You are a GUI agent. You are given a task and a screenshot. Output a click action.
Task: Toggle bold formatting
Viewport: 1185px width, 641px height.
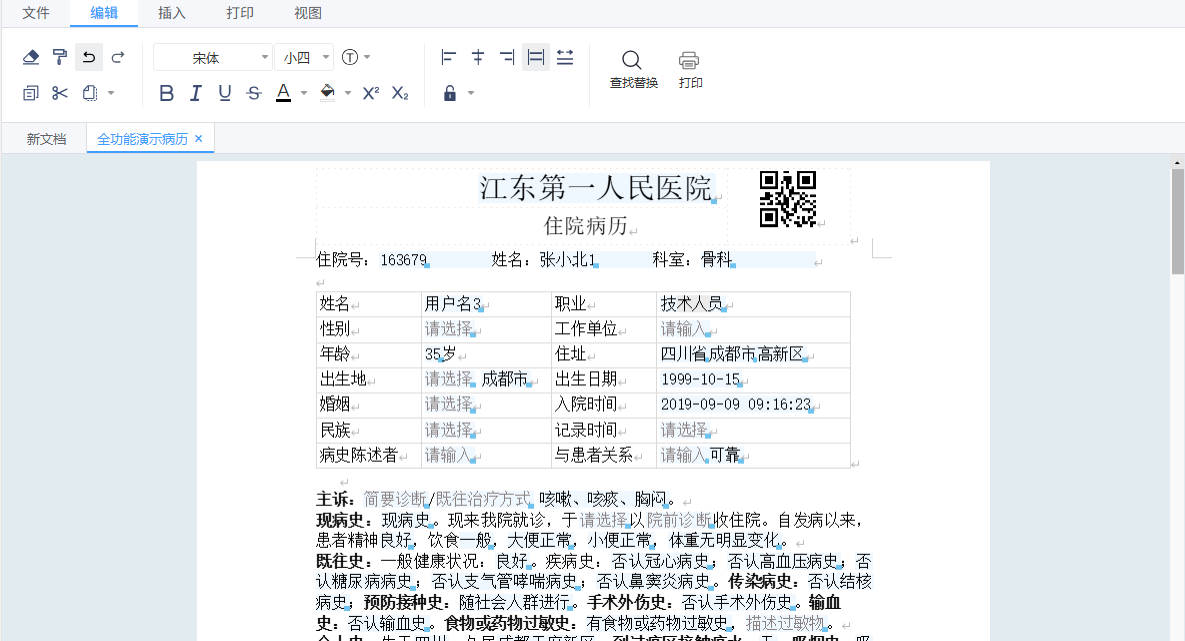click(167, 93)
